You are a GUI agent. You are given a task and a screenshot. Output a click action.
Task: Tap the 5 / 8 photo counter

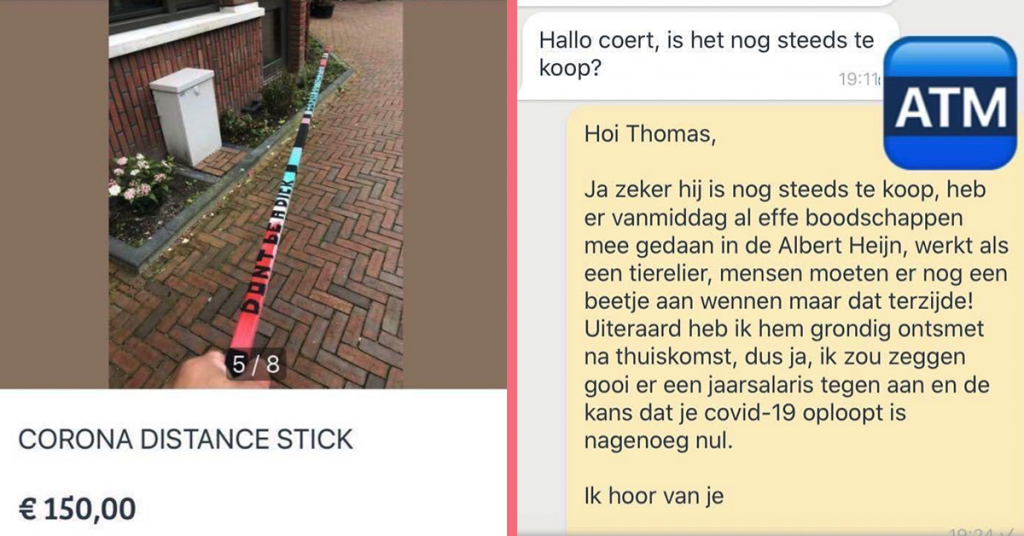tap(255, 364)
